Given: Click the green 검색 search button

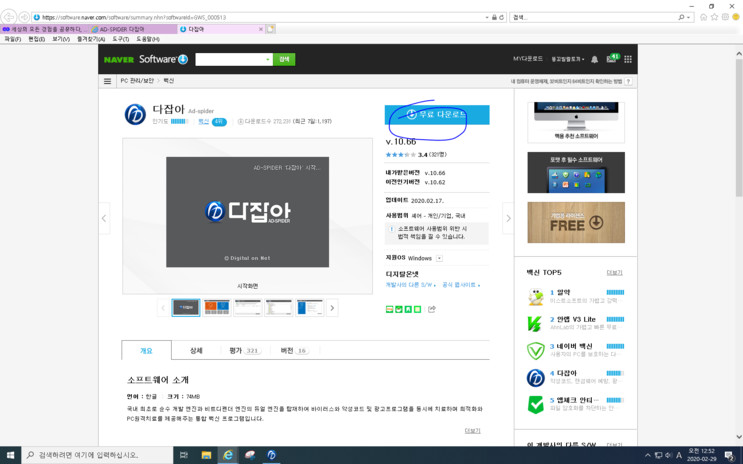Looking at the screenshot, I should coord(284,59).
